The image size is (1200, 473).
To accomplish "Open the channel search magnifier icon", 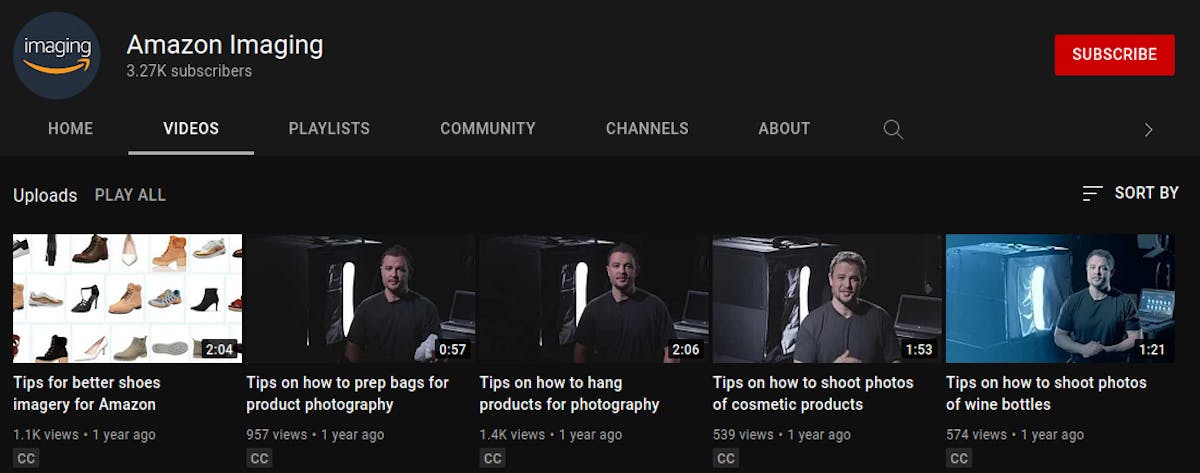I will pyautogui.click(x=893, y=129).
